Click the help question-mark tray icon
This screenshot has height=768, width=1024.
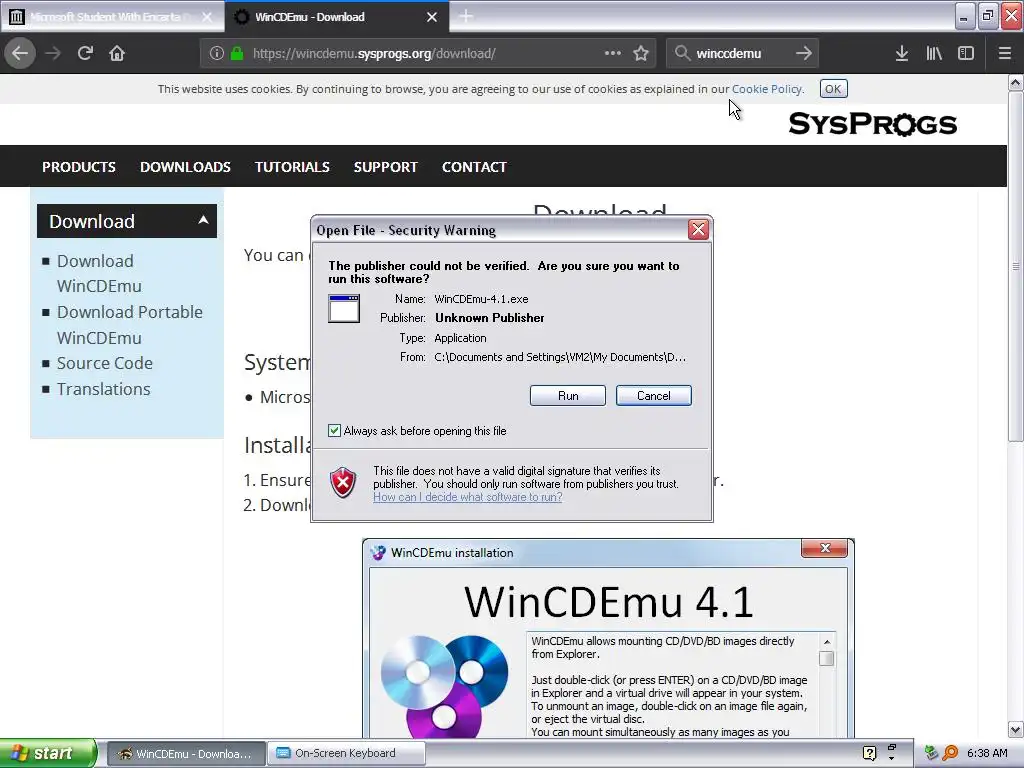(869, 753)
